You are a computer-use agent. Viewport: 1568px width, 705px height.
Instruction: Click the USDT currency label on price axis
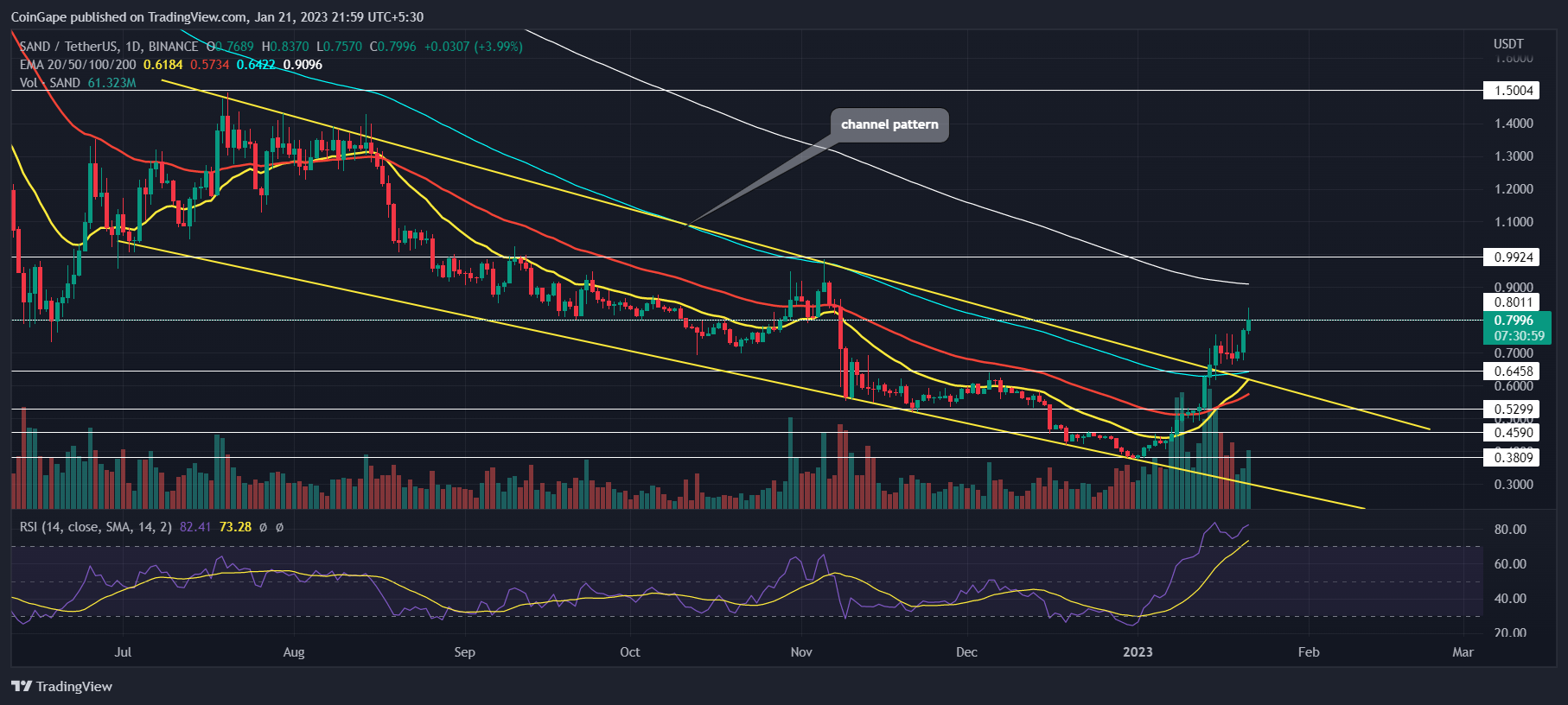1508,43
